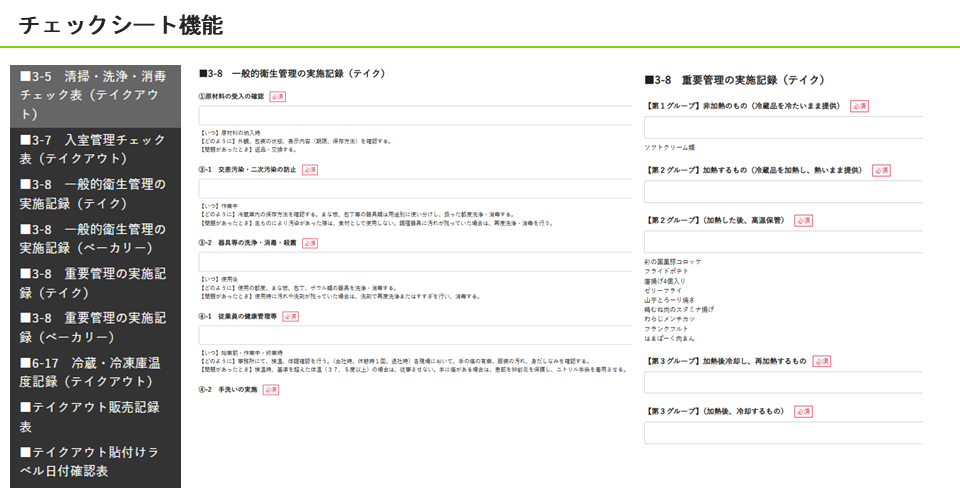Click the ③-1 交差汚染・二次汚染の防止 input box
This screenshot has width=960, height=490.
[415, 189]
